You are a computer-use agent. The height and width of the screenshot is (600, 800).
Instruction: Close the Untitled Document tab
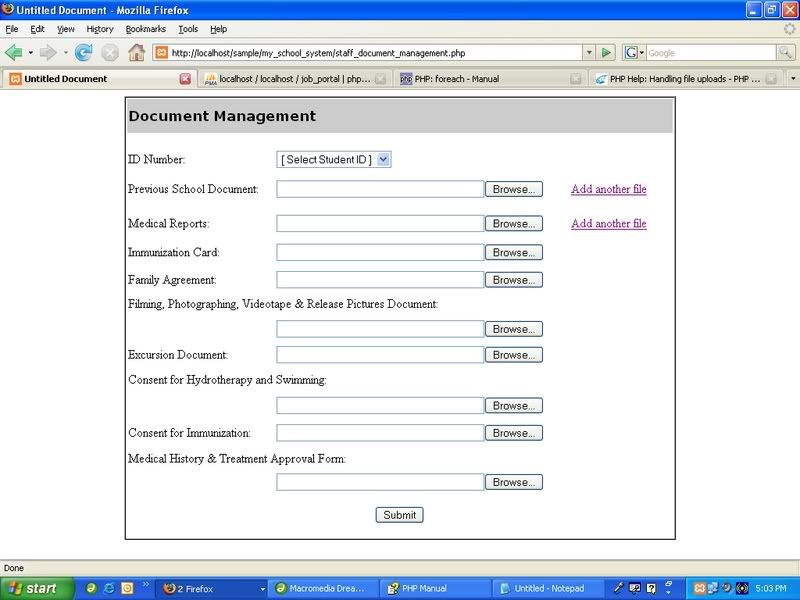(185, 79)
